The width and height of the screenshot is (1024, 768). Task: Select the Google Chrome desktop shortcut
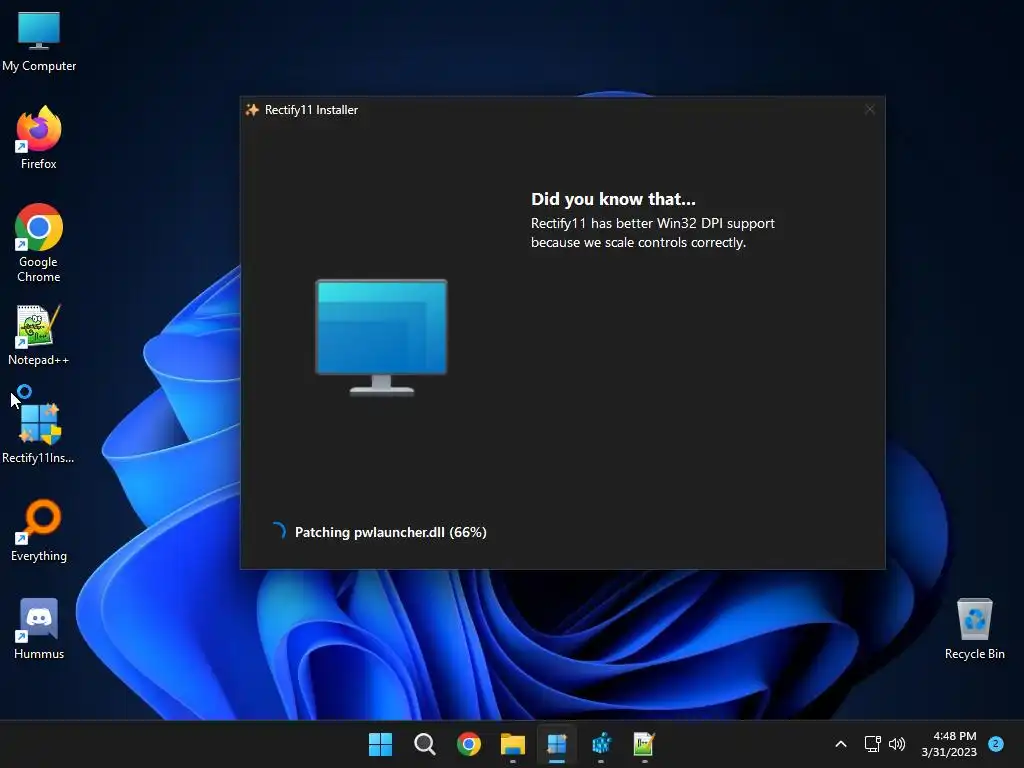(39, 243)
